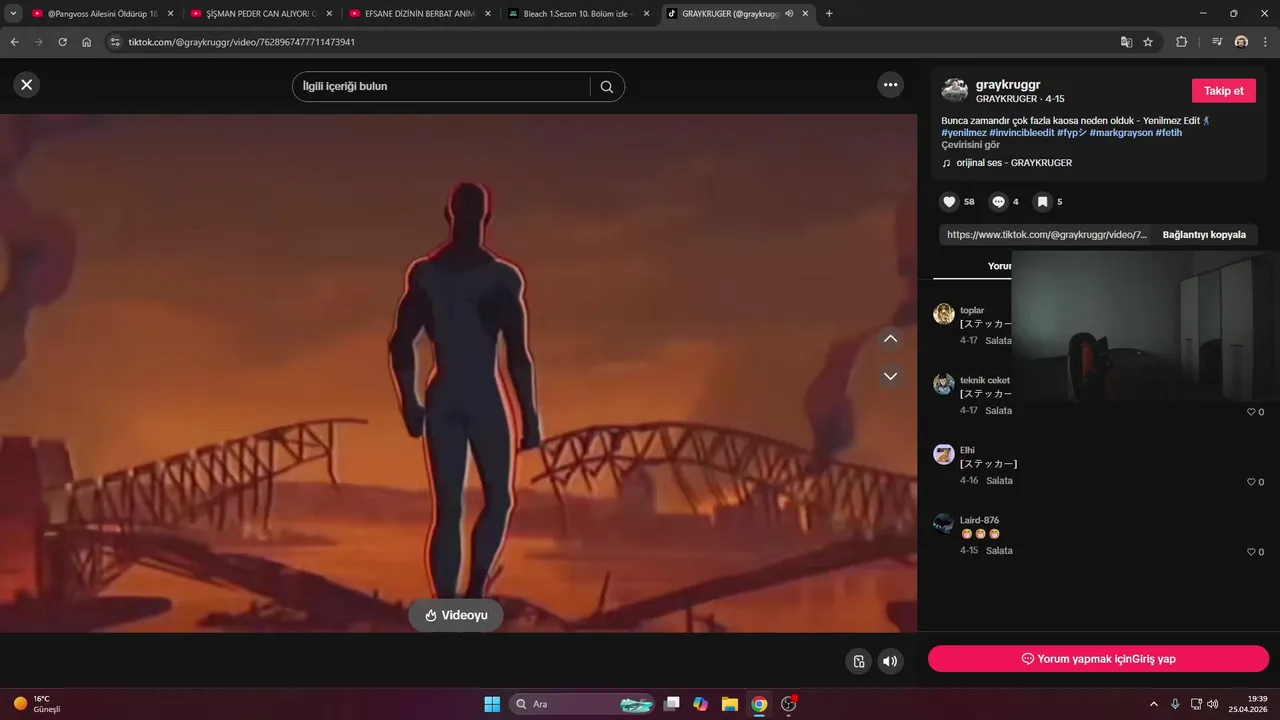Reload the current page
This screenshot has width=1280, height=720.
[62, 42]
